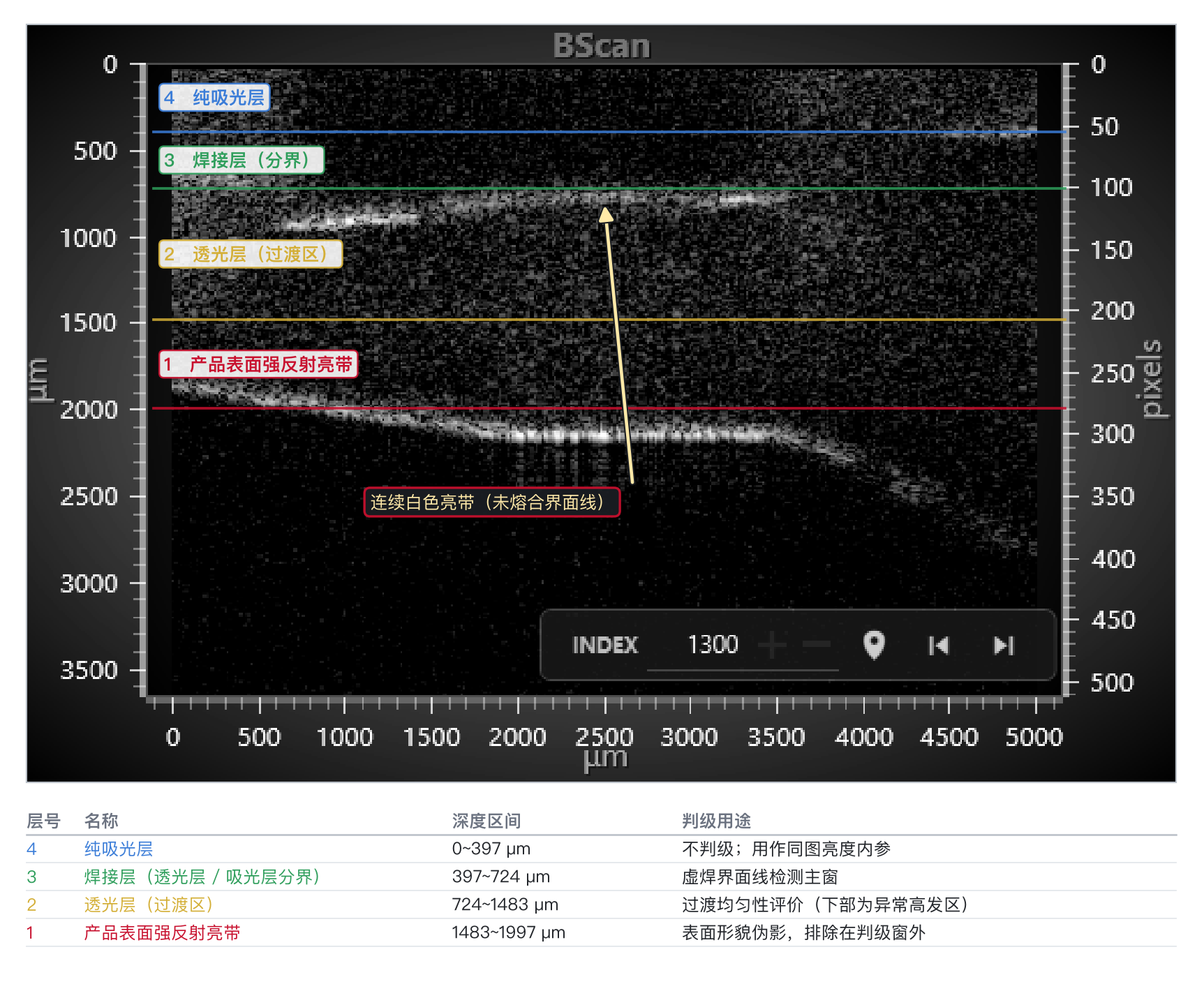Screen dimensions: 1204x984
Task: Click the cell 表面形貌伪影，排除在判级窗外
Action: pyautogui.click(x=804, y=932)
